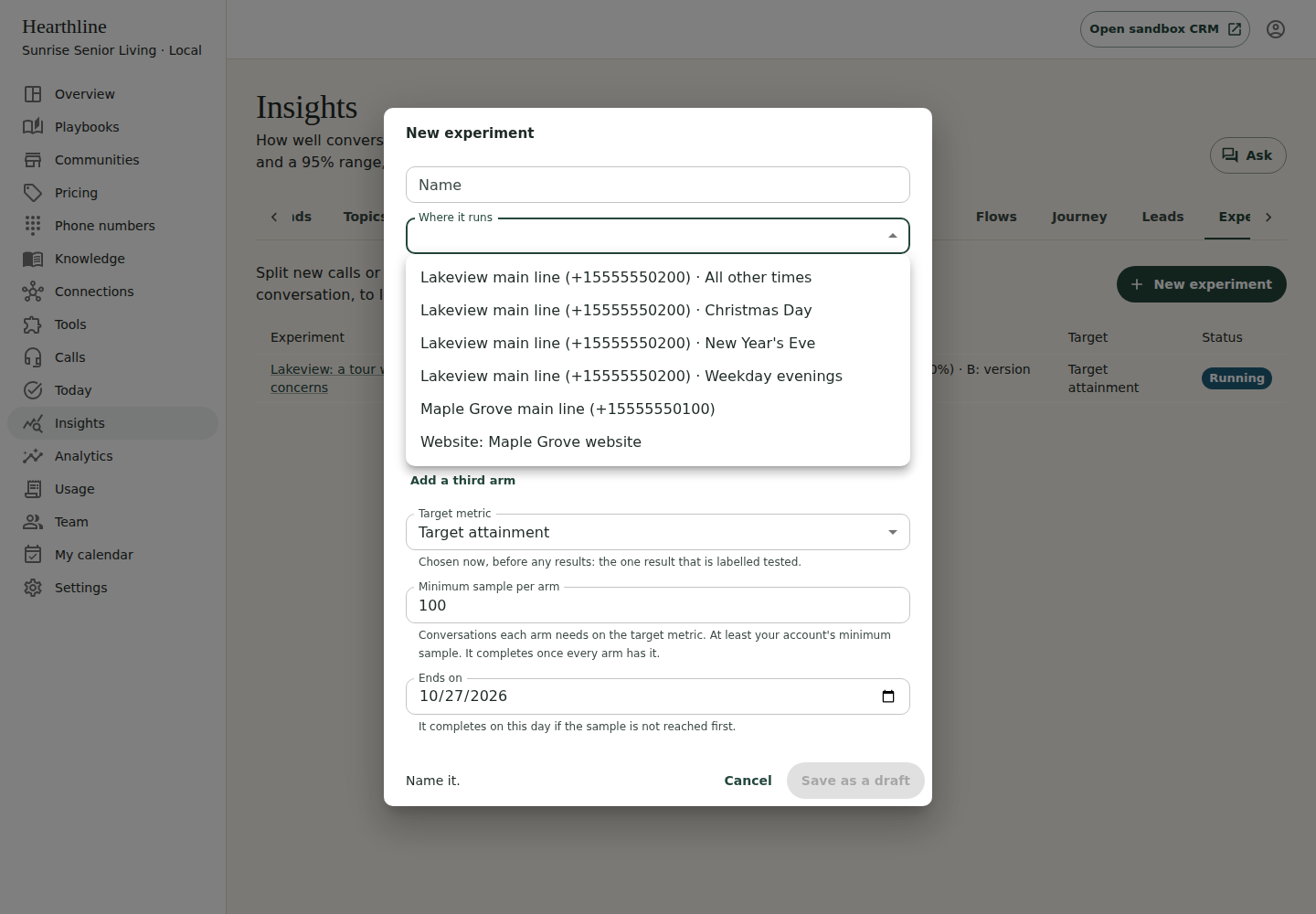Click the Minimum sample per arm field
This screenshot has width=1316, height=914.
tap(658, 605)
